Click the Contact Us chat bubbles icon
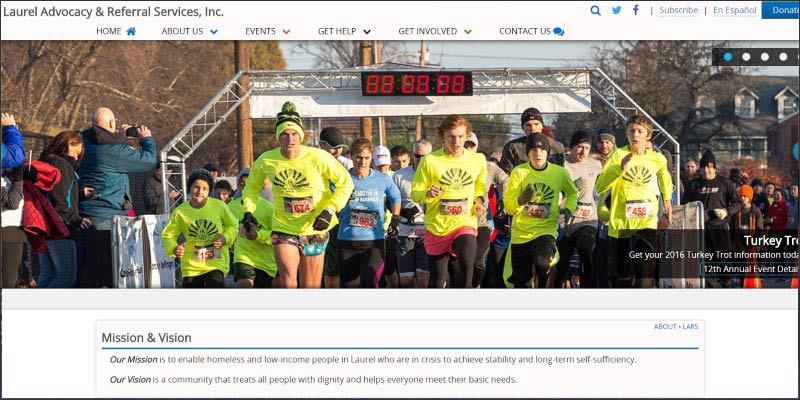Screen dimensions: 800x400 (x=558, y=31)
